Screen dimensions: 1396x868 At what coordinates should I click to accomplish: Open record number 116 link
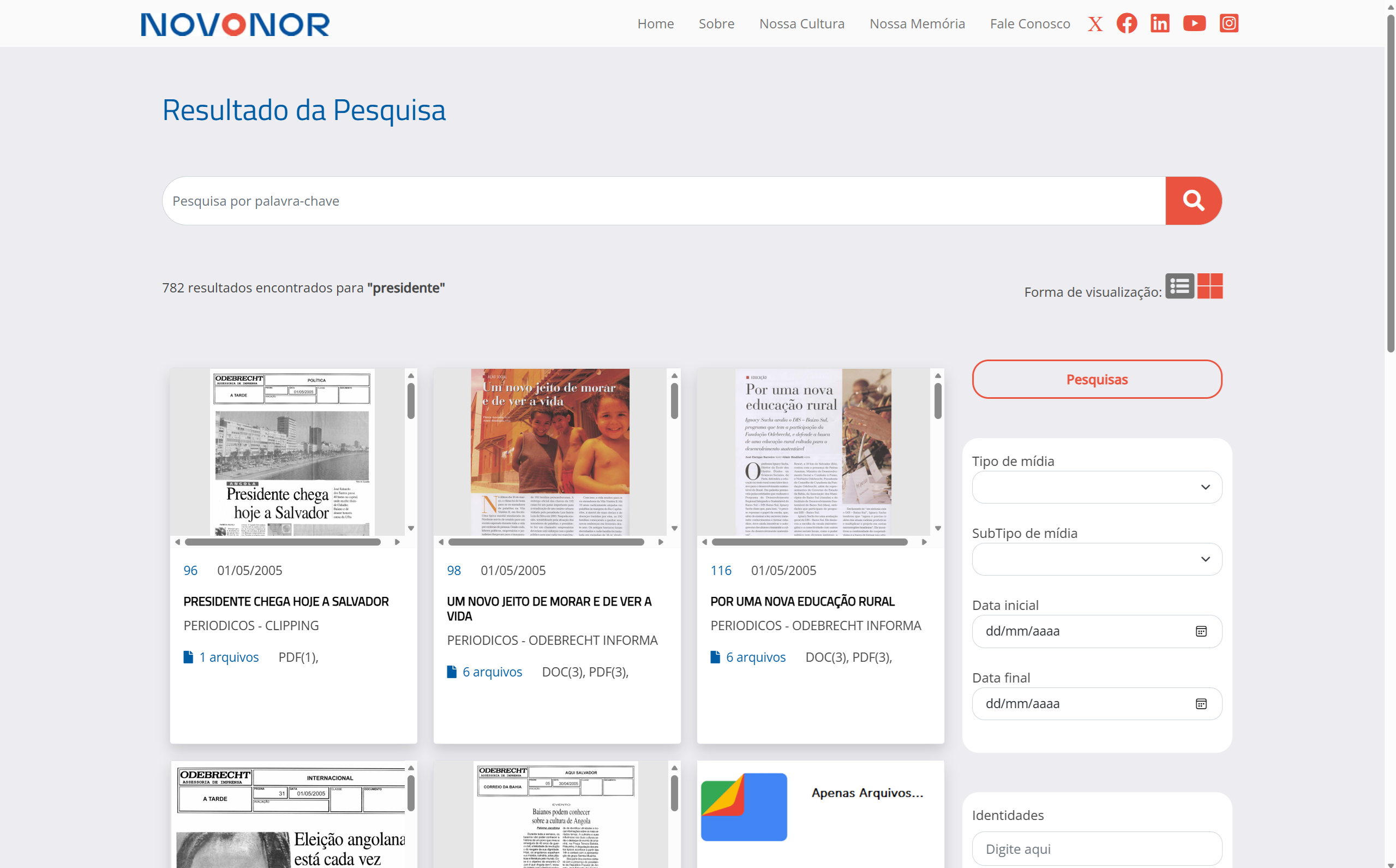pos(721,570)
